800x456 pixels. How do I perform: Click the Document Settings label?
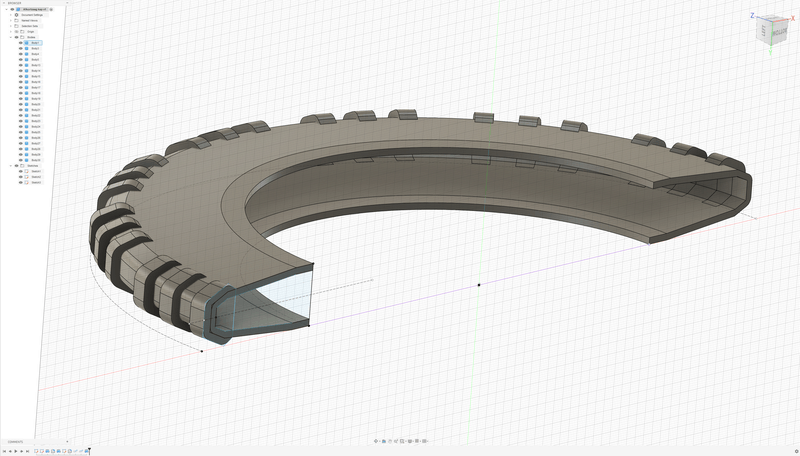[32, 15]
